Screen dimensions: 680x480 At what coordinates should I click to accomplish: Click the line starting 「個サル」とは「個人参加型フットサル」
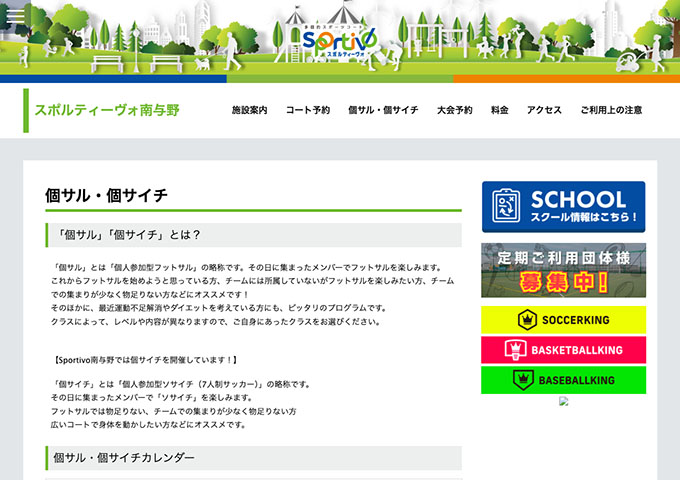click(247, 268)
